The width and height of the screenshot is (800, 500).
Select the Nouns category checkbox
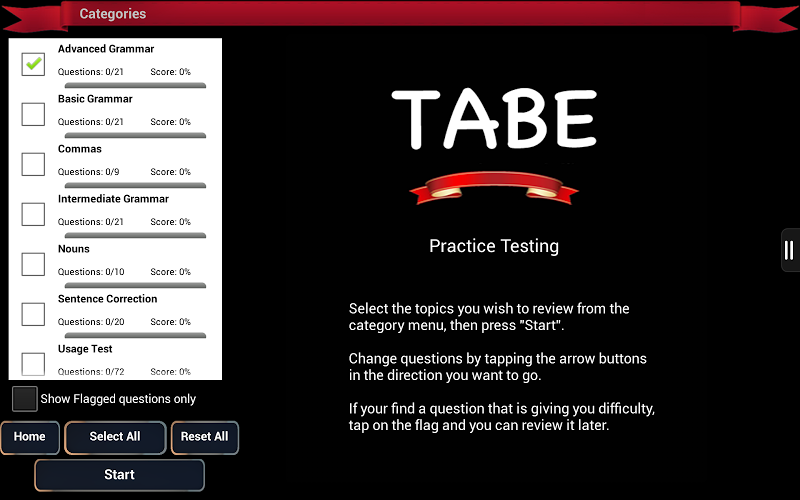click(33, 264)
